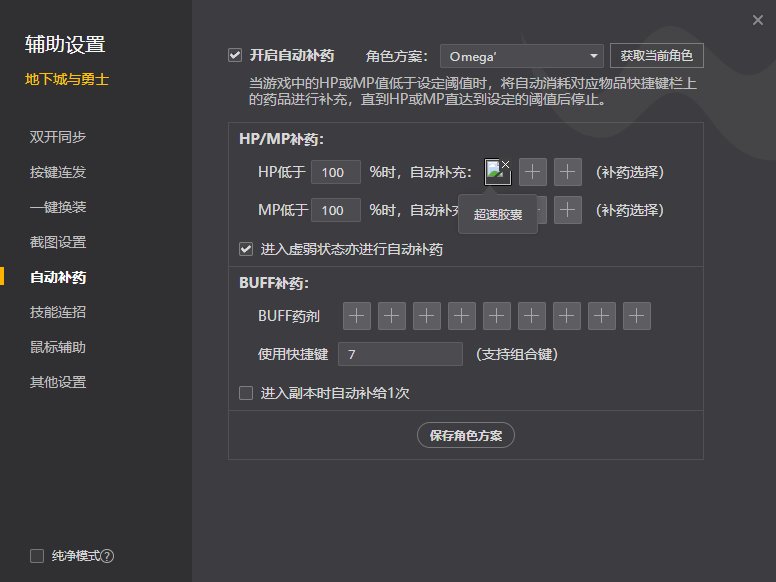
Task: Add potion to third HP slot
Action: click(x=568, y=172)
